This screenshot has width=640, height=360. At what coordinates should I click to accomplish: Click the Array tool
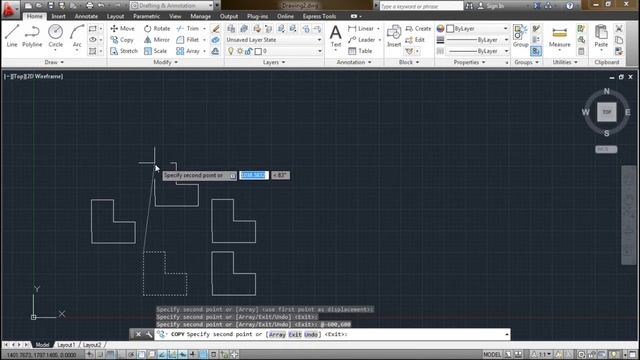[188, 51]
